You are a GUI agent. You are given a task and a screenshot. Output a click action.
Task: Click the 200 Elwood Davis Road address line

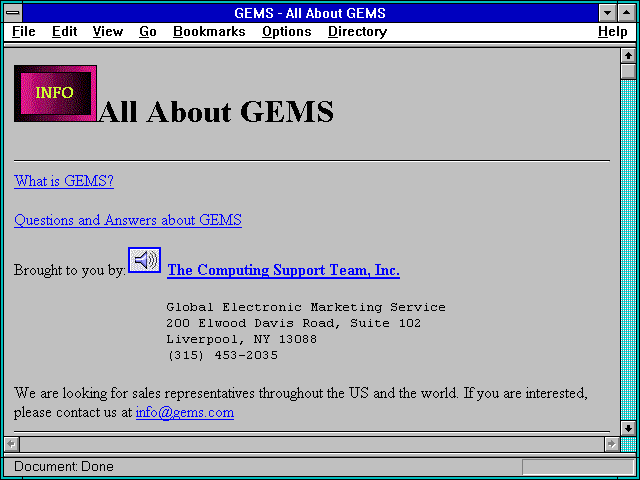click(293, 323)
